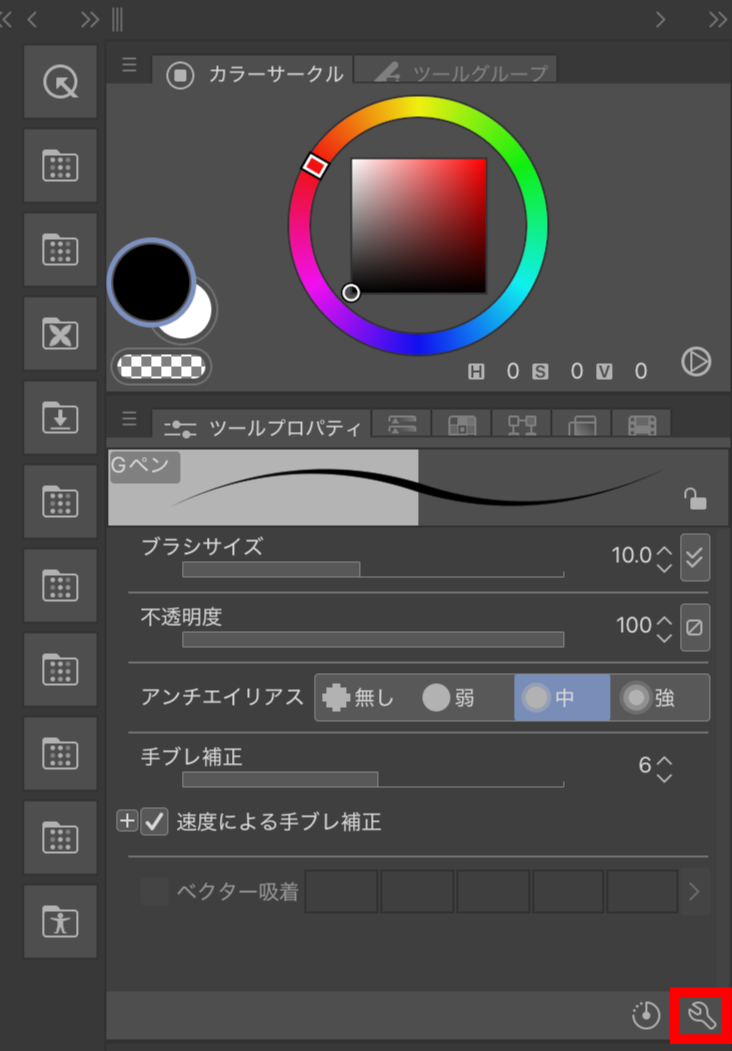Open the tool property panel hamburger menu
Screen dimensions: 732x1051
[x=129, y=420]
